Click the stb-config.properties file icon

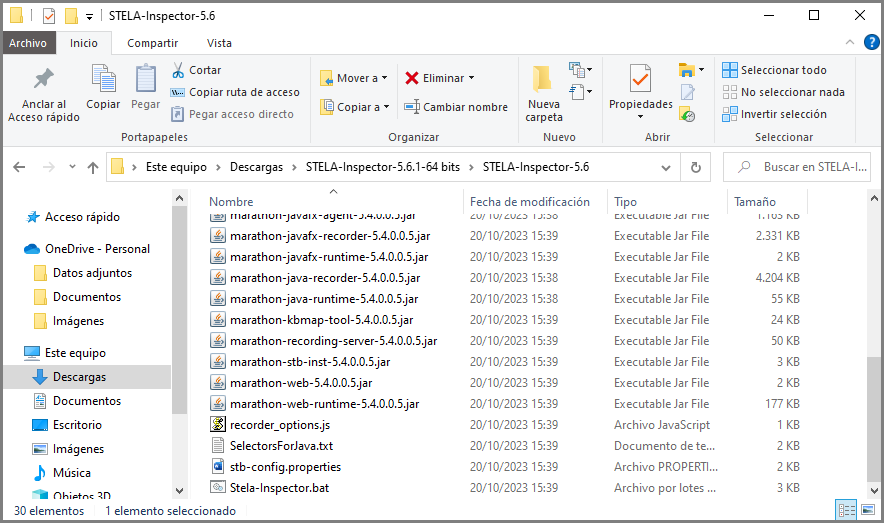point(218,467)
